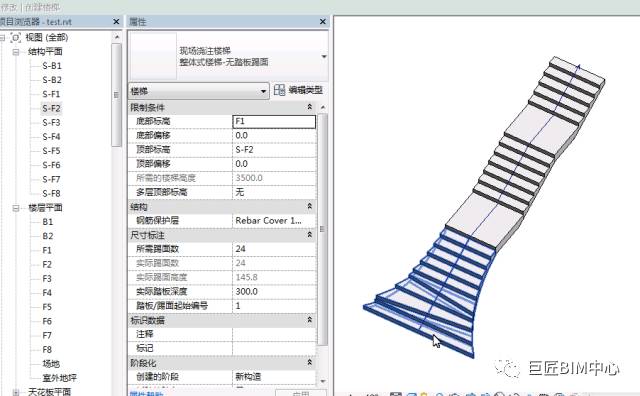Open structural plan S-F3
The width and height of the screenshot is (640, 396).
(x=51, y=122)
